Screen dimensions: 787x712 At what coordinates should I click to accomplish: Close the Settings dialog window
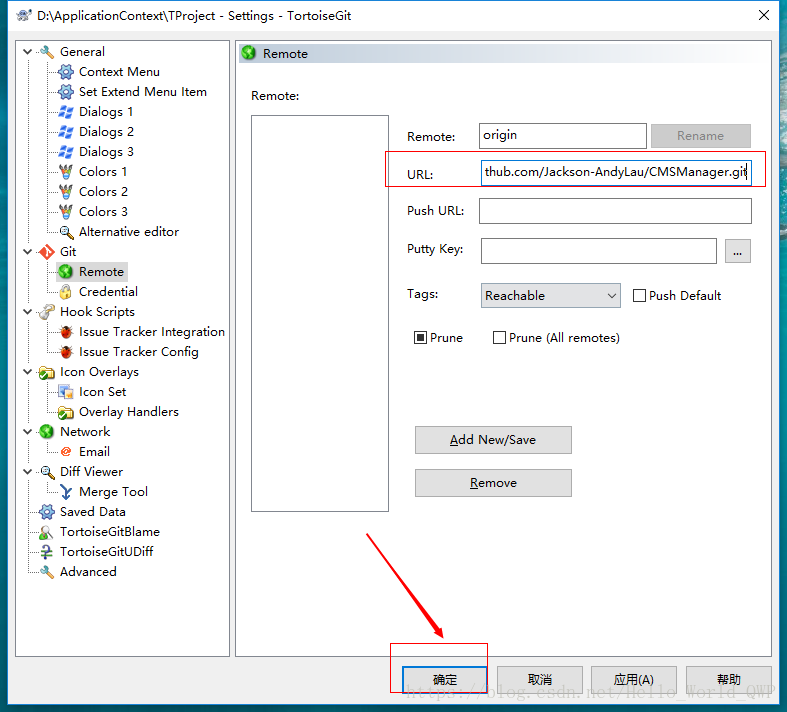(x=764, y=15)
